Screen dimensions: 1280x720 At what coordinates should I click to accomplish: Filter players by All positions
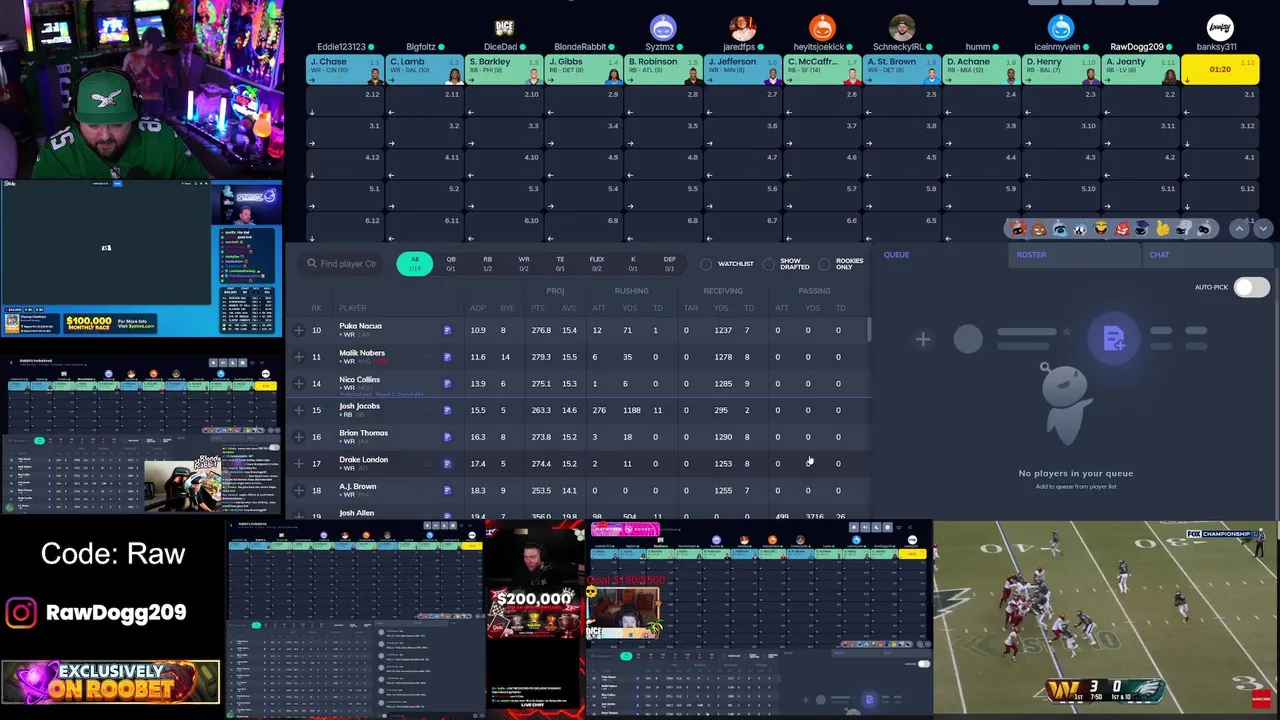click(x=415, y=264)
